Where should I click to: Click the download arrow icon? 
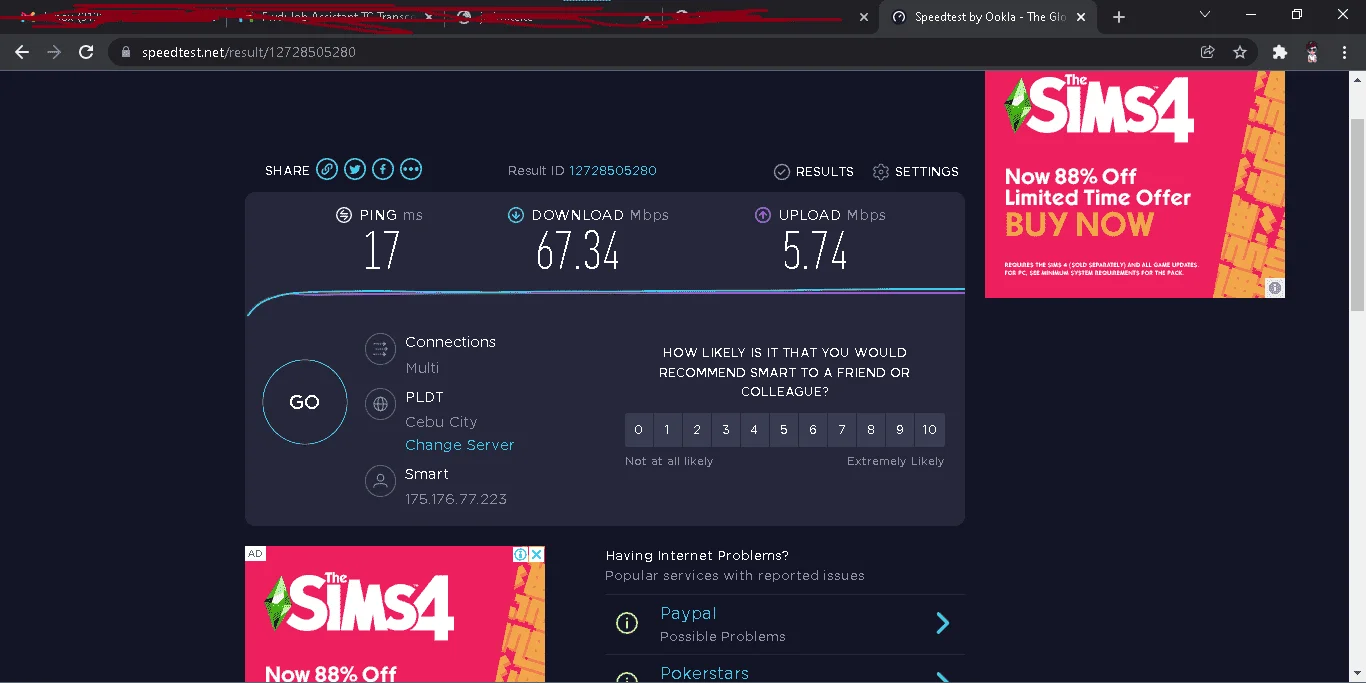(516, 215)
